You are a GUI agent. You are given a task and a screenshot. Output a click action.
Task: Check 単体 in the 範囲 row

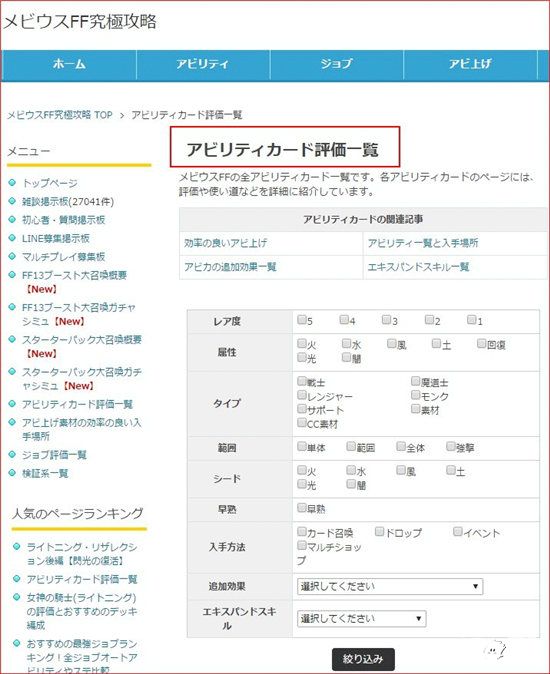[302, 446]
